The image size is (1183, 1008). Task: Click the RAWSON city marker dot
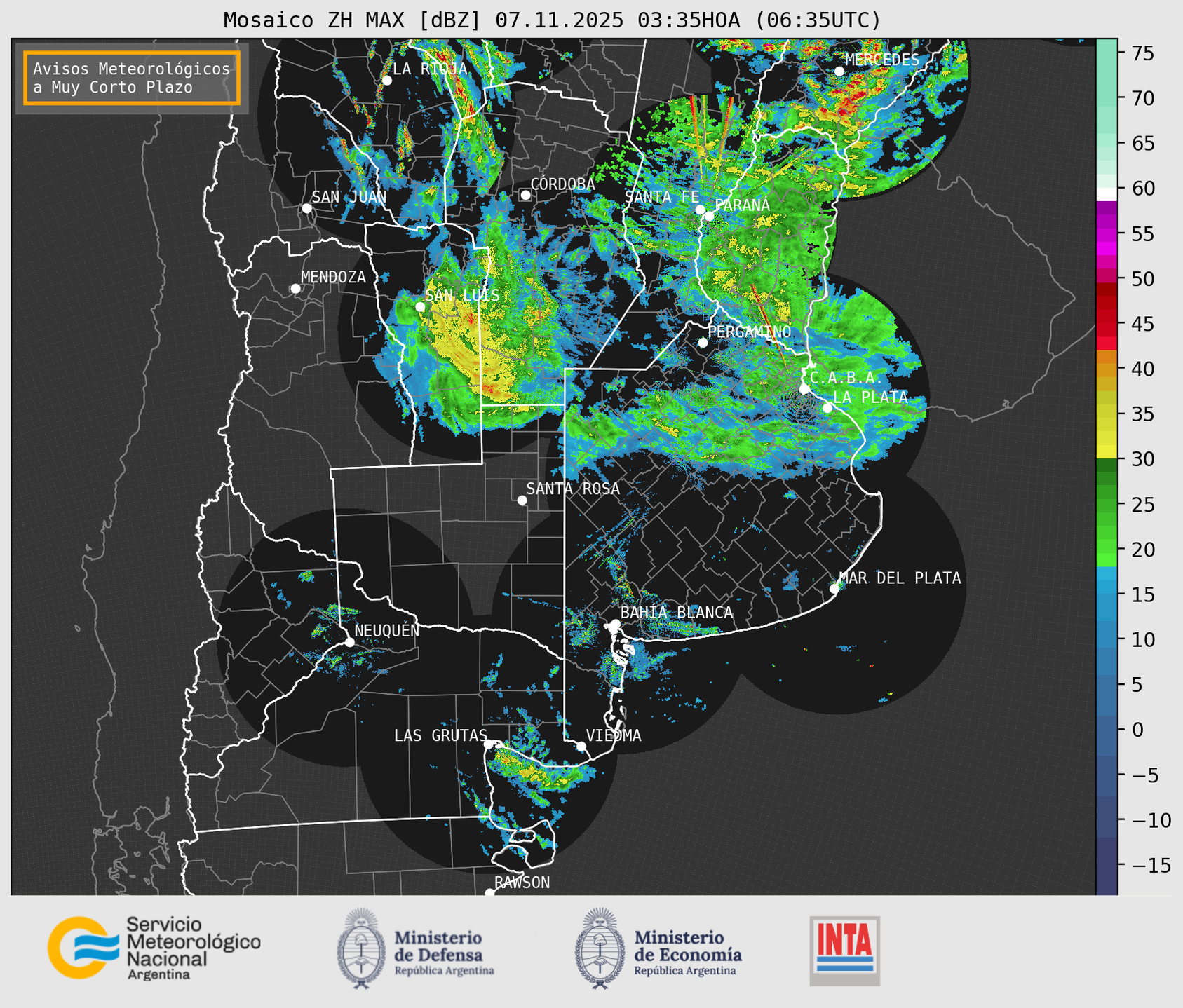(489, 893)
